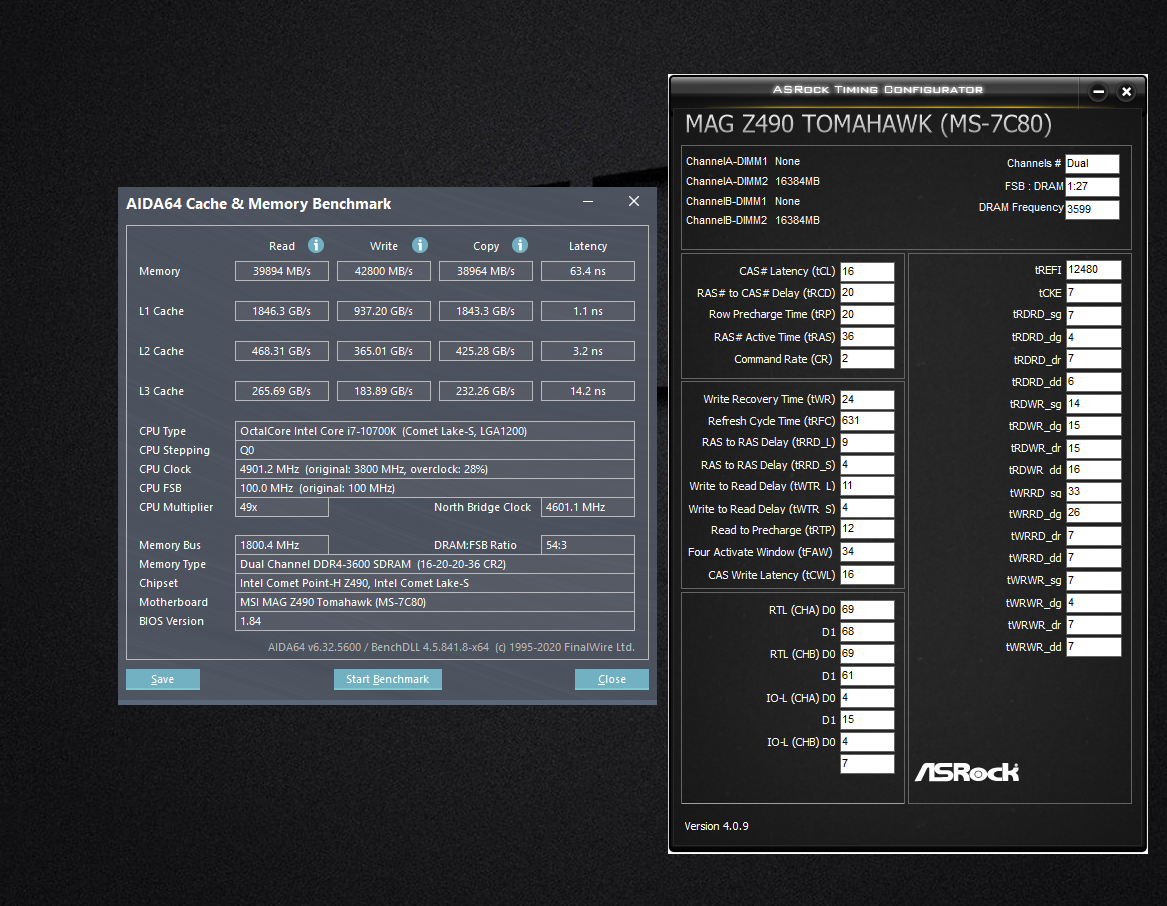Click the CAS# Latency (tCL) field
The height and width of the screenshot is (906, 1167).
pos(867,272)
